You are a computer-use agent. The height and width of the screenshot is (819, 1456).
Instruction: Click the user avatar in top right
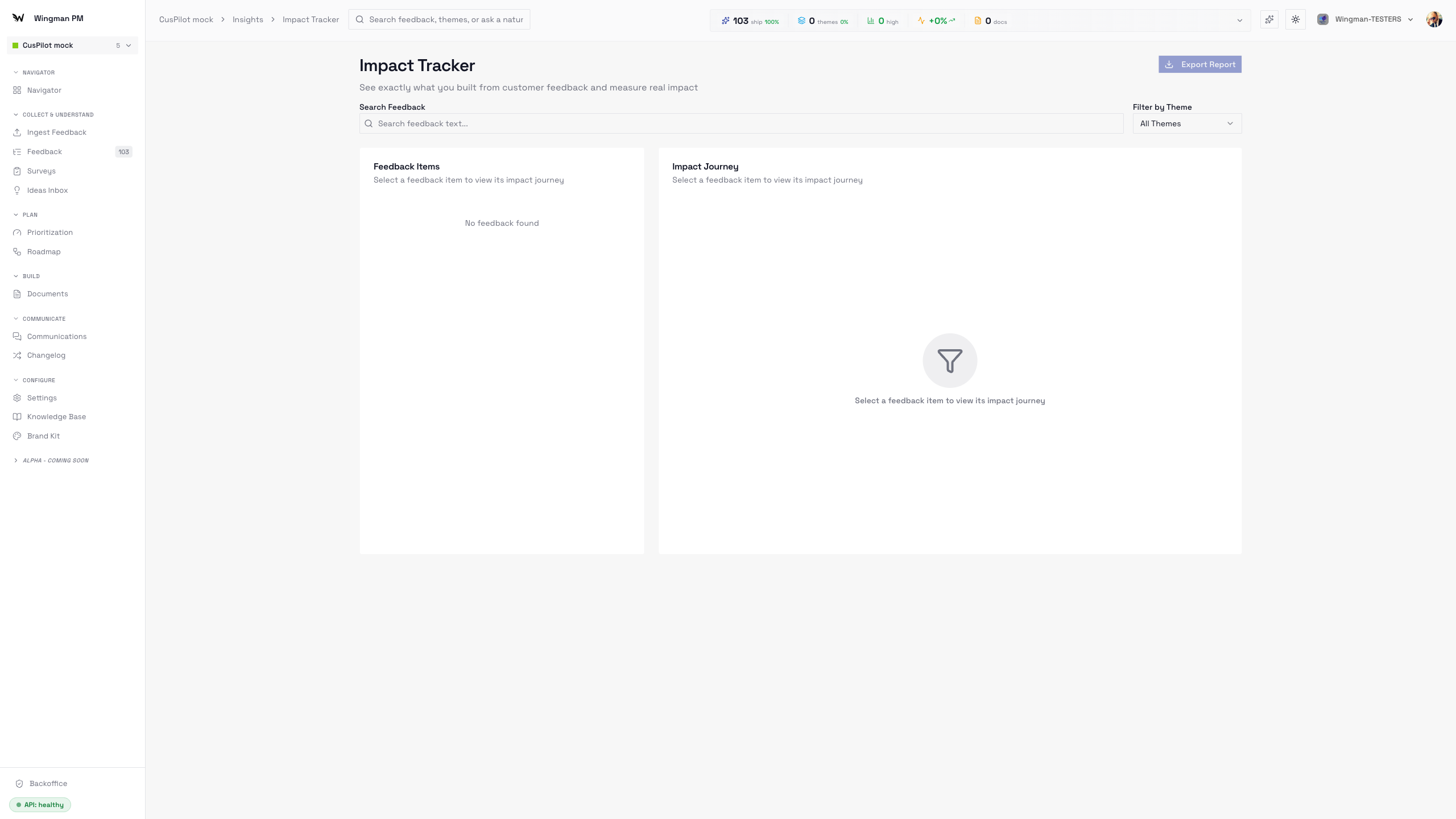[x=1434, y=19]
